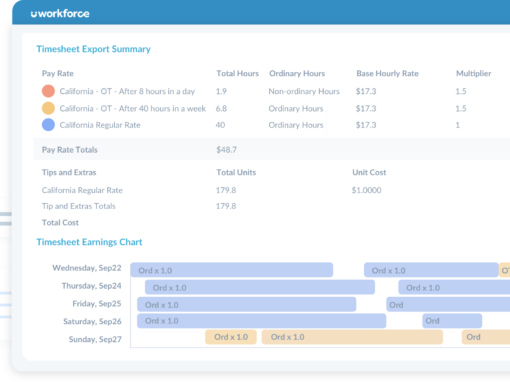Screen dimensions: 510x382
Task: Click multiplier 1.5 in After 8 hours row
Action: click(461, 91)
